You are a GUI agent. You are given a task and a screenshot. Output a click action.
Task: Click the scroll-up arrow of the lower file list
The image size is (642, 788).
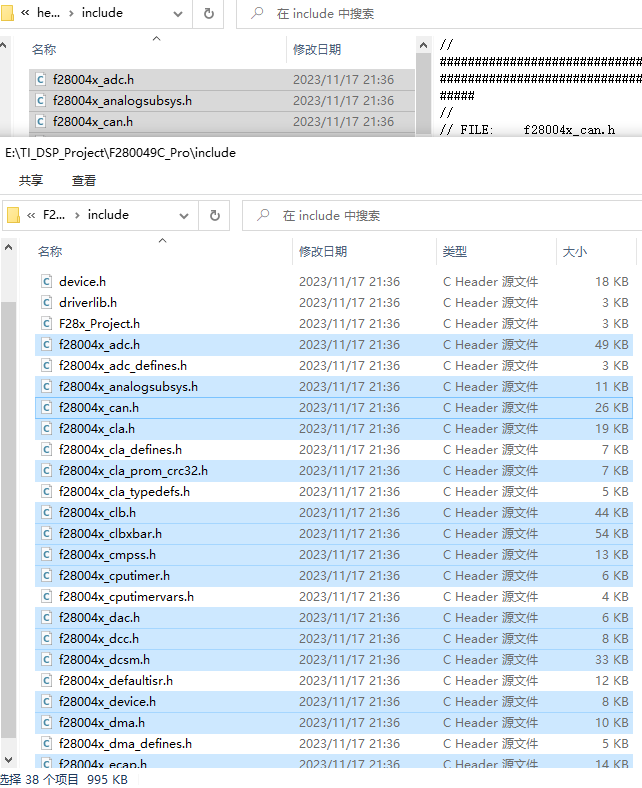(x=8, y=247)
